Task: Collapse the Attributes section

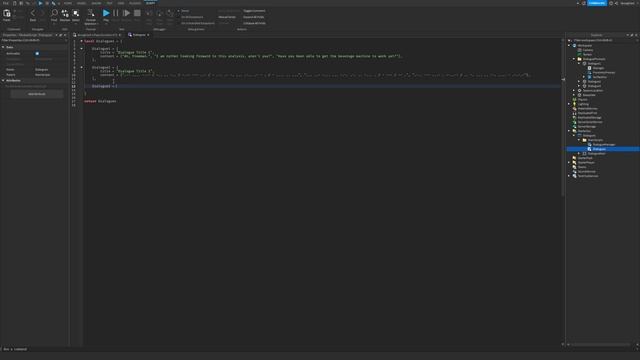Action: tap(3, 80)
